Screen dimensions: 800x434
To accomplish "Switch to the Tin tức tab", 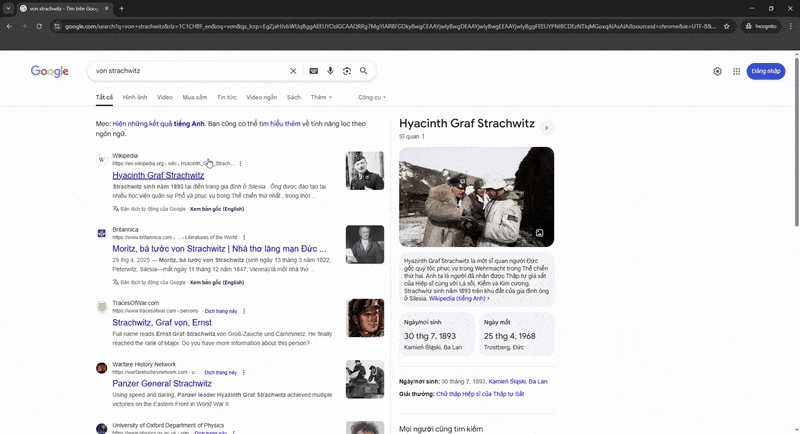I will click(x=227, y=97).
